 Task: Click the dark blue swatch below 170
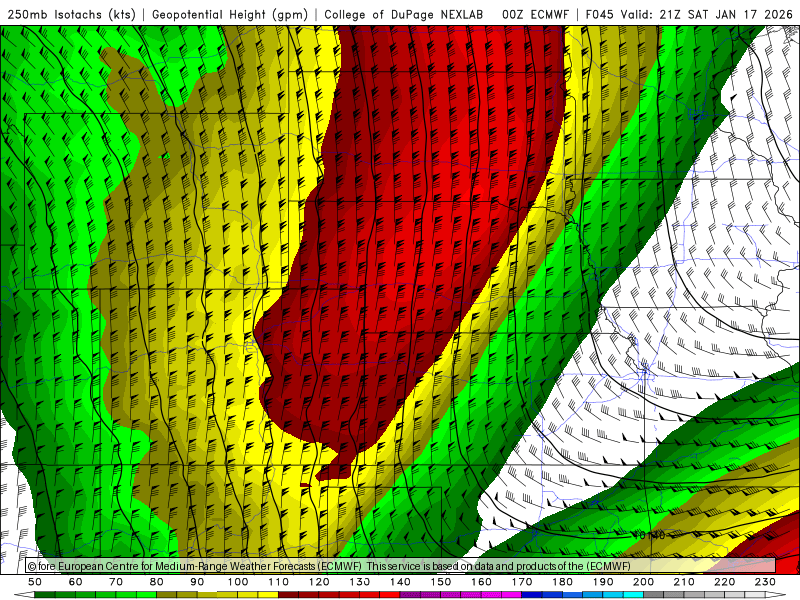click(x=532, y=595)
